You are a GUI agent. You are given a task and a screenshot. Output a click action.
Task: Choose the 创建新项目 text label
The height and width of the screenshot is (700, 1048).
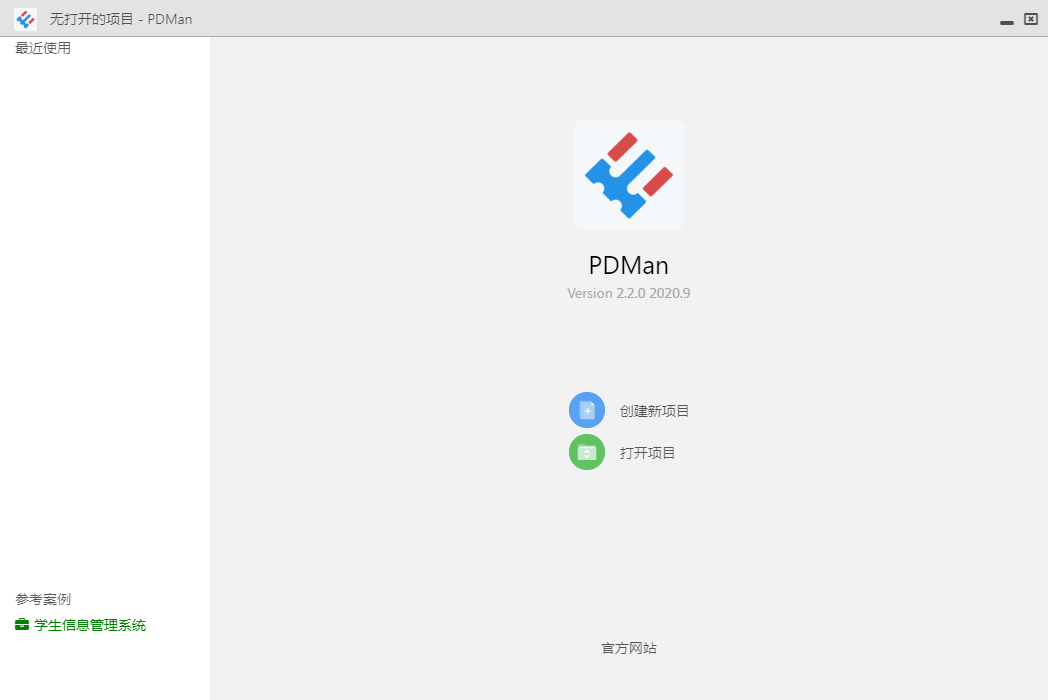point(654,411)
